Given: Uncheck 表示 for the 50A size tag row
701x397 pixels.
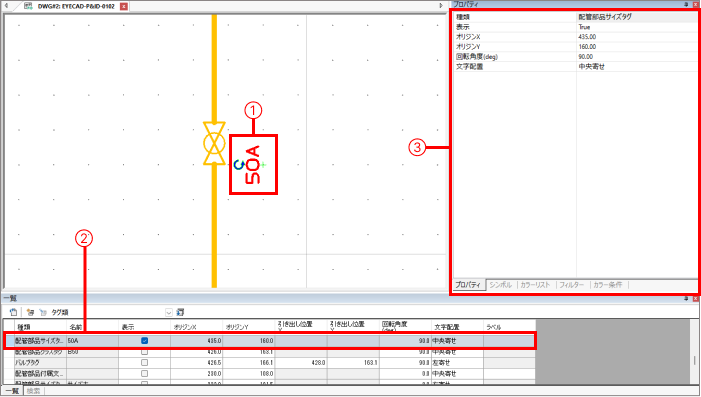Looking at the screenshot, I should click(144, 341).
